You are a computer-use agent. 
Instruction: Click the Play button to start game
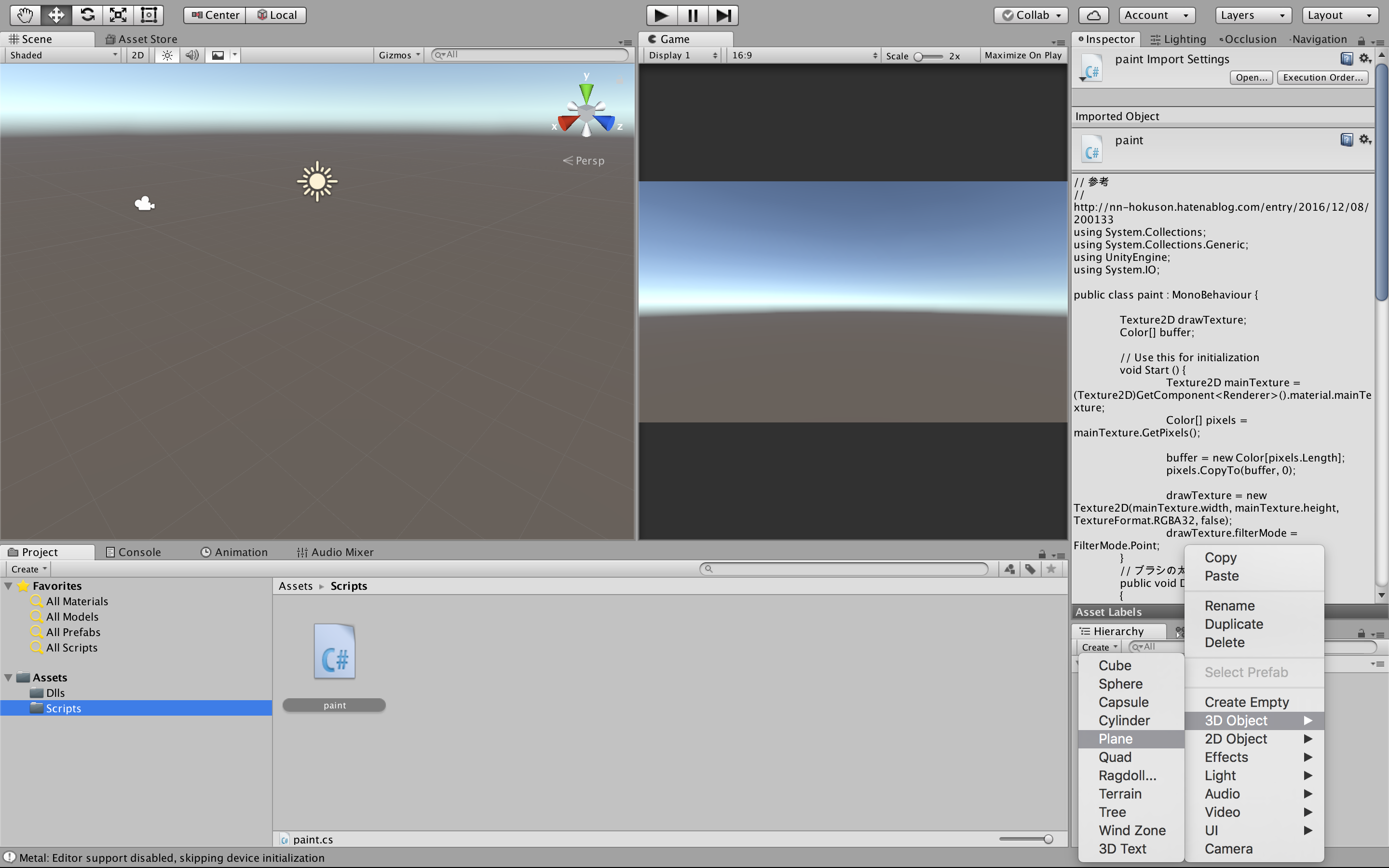(x=660, y=14)
